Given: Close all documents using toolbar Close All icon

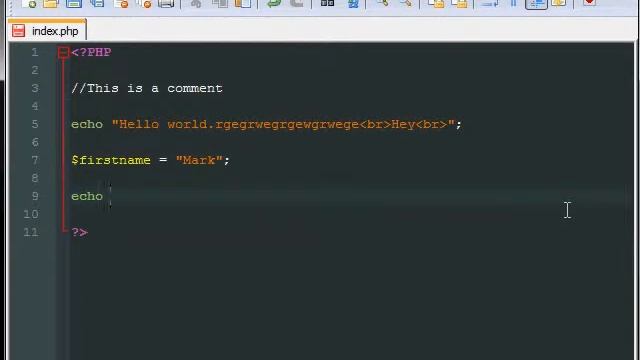Looking at the screenshot, I should click(144, 3).
